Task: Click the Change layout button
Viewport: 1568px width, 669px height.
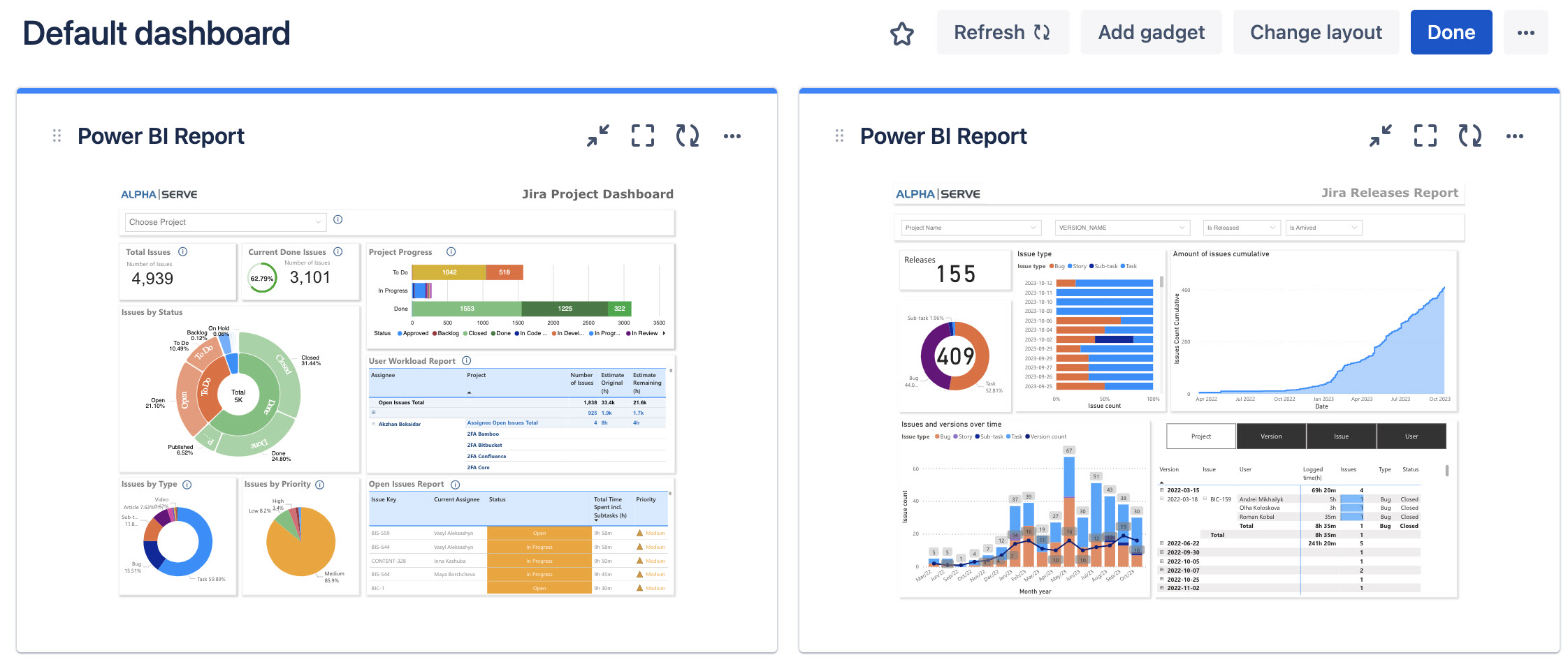Action: [x=1316, y=33]
